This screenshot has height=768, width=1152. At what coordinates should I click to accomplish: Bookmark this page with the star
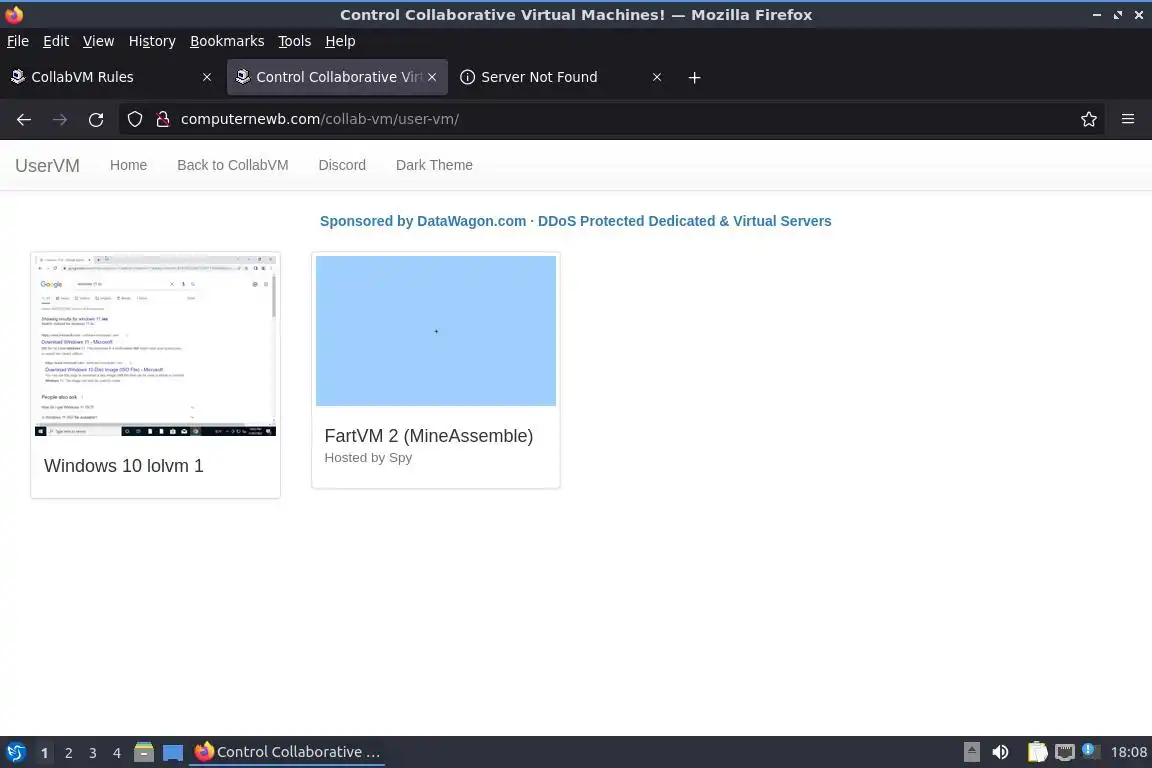pos(1089,119)
